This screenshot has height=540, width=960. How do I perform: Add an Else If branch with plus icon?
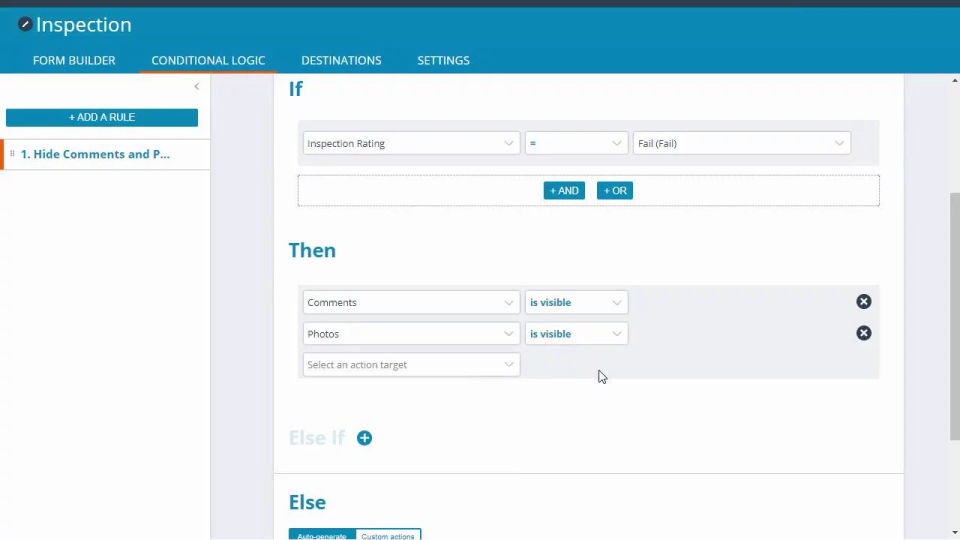[364, 438]
